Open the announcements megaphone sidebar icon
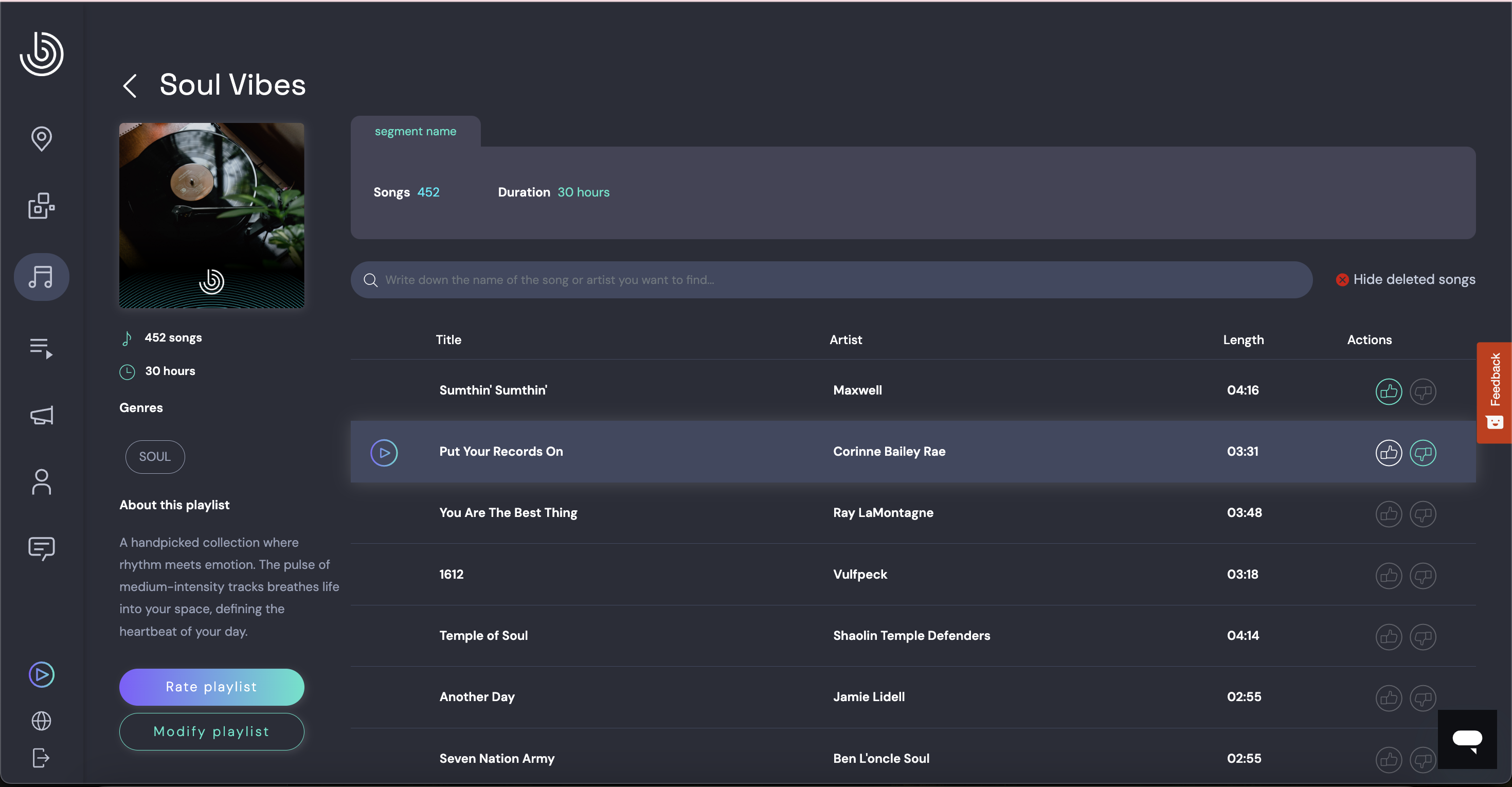 point(42,416)
